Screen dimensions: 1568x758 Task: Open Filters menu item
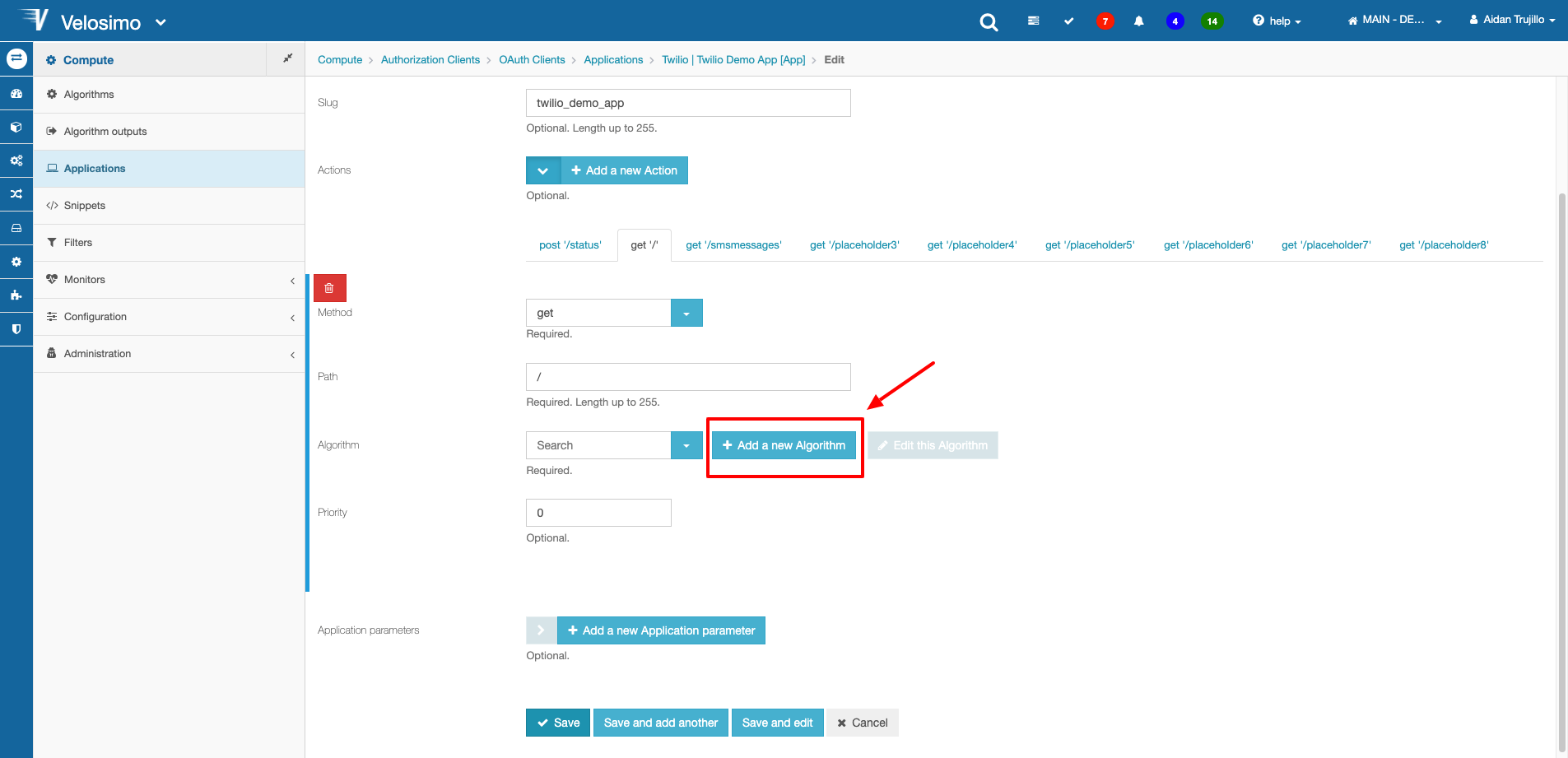click(x=169, y=243)
